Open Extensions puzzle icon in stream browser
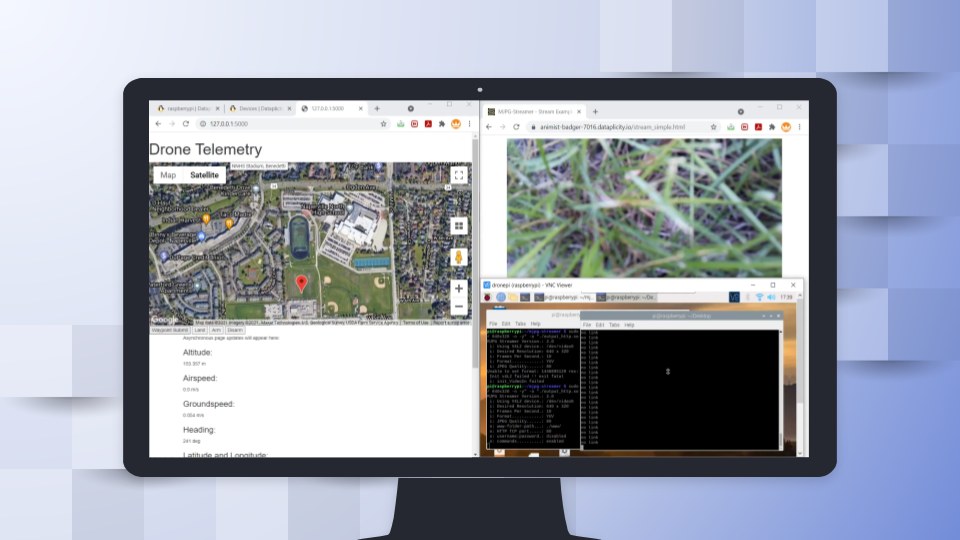The height and width of the screenshot is (540, 960). tap(772, 127)
